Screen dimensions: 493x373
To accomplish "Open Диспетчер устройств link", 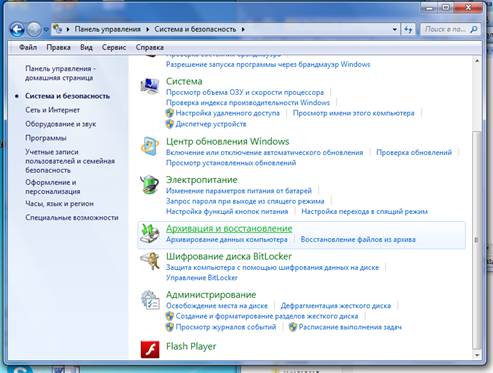I will click(211, 124).
